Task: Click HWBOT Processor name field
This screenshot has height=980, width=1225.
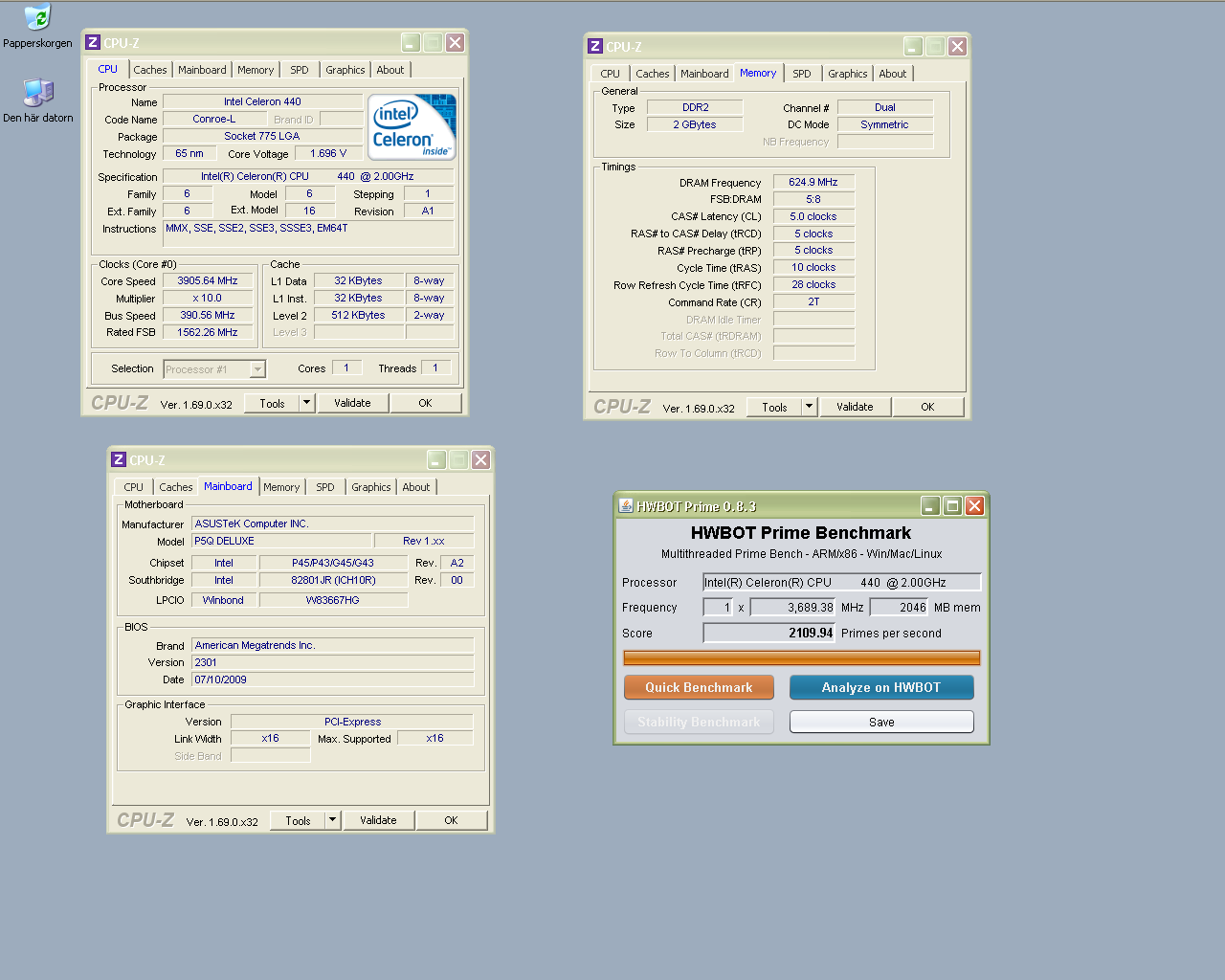Action: point(842,582)
